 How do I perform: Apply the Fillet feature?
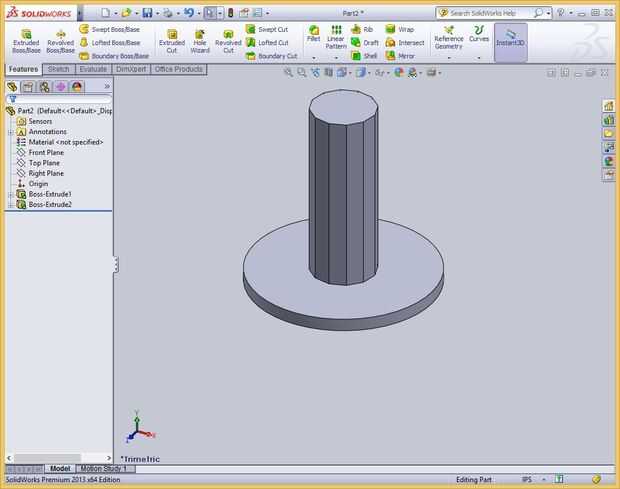[314, 34]
